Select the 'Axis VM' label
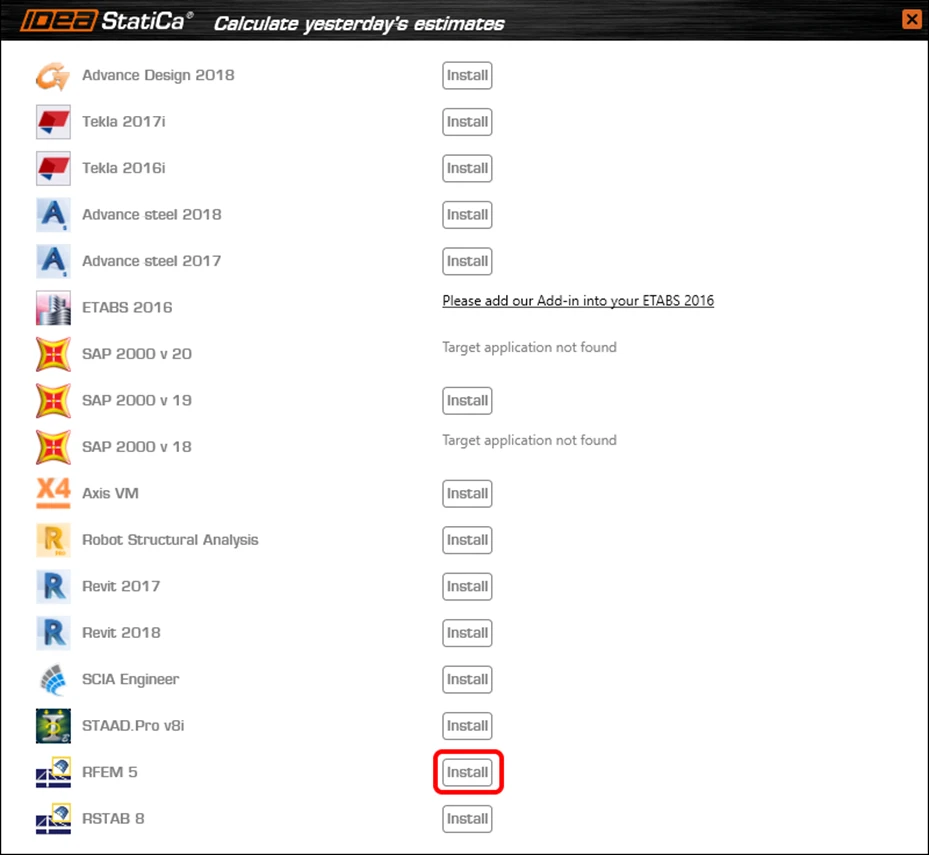Screen dimensions: 929x855 (110, 494)
